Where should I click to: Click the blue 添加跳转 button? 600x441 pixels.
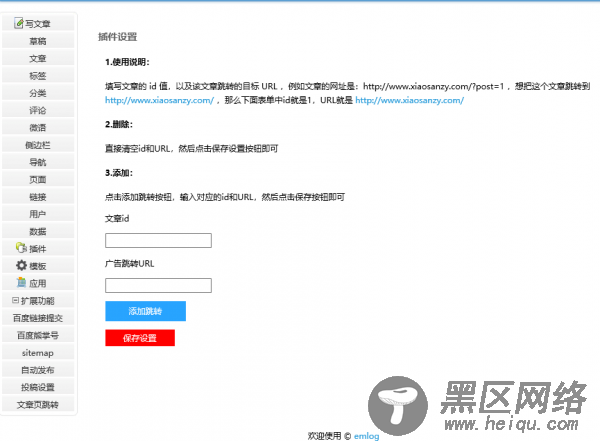145,311
